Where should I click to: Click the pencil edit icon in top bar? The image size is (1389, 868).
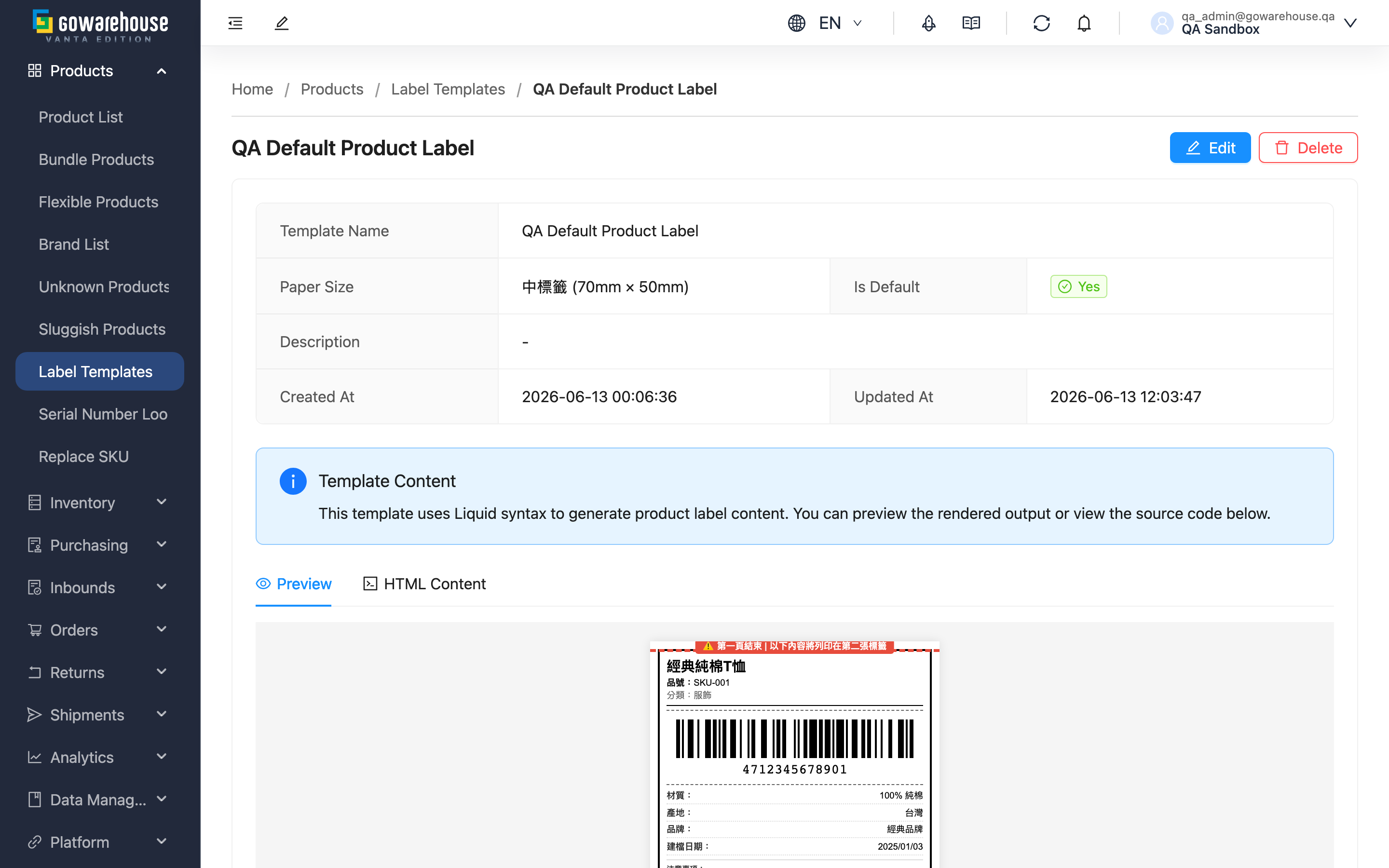coord(281,23)
